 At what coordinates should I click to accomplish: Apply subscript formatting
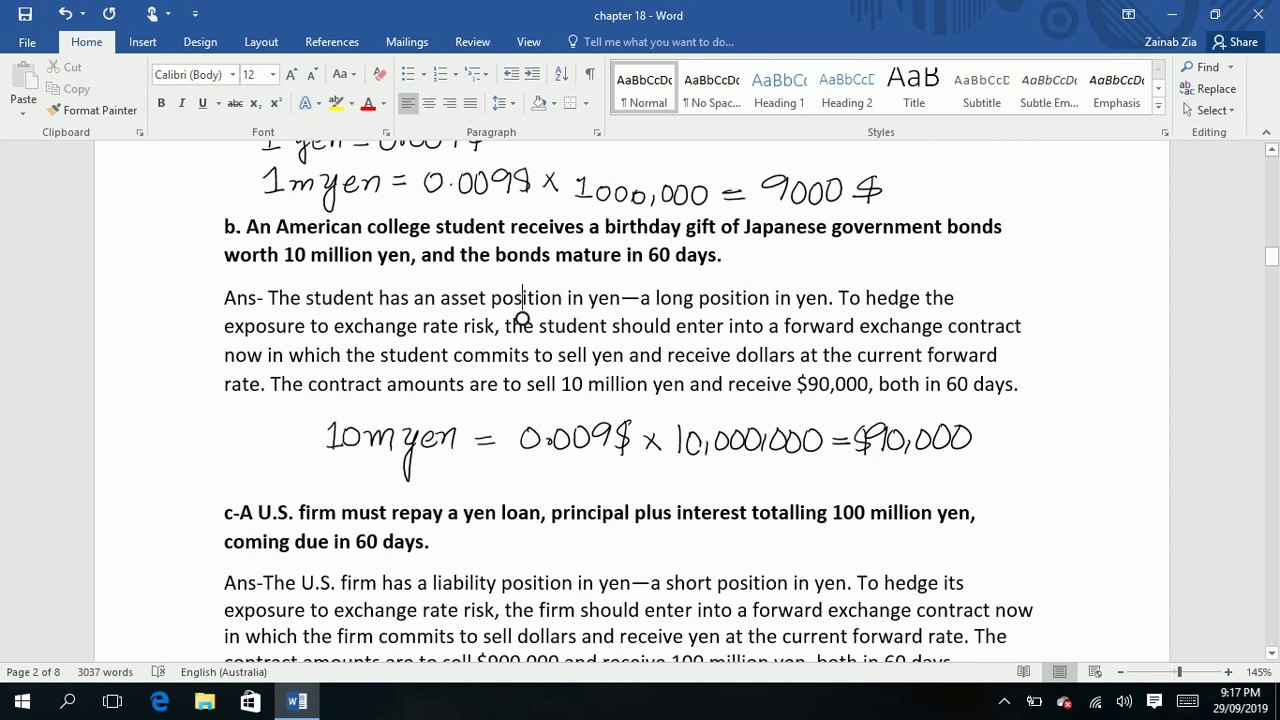coord(256,103)
